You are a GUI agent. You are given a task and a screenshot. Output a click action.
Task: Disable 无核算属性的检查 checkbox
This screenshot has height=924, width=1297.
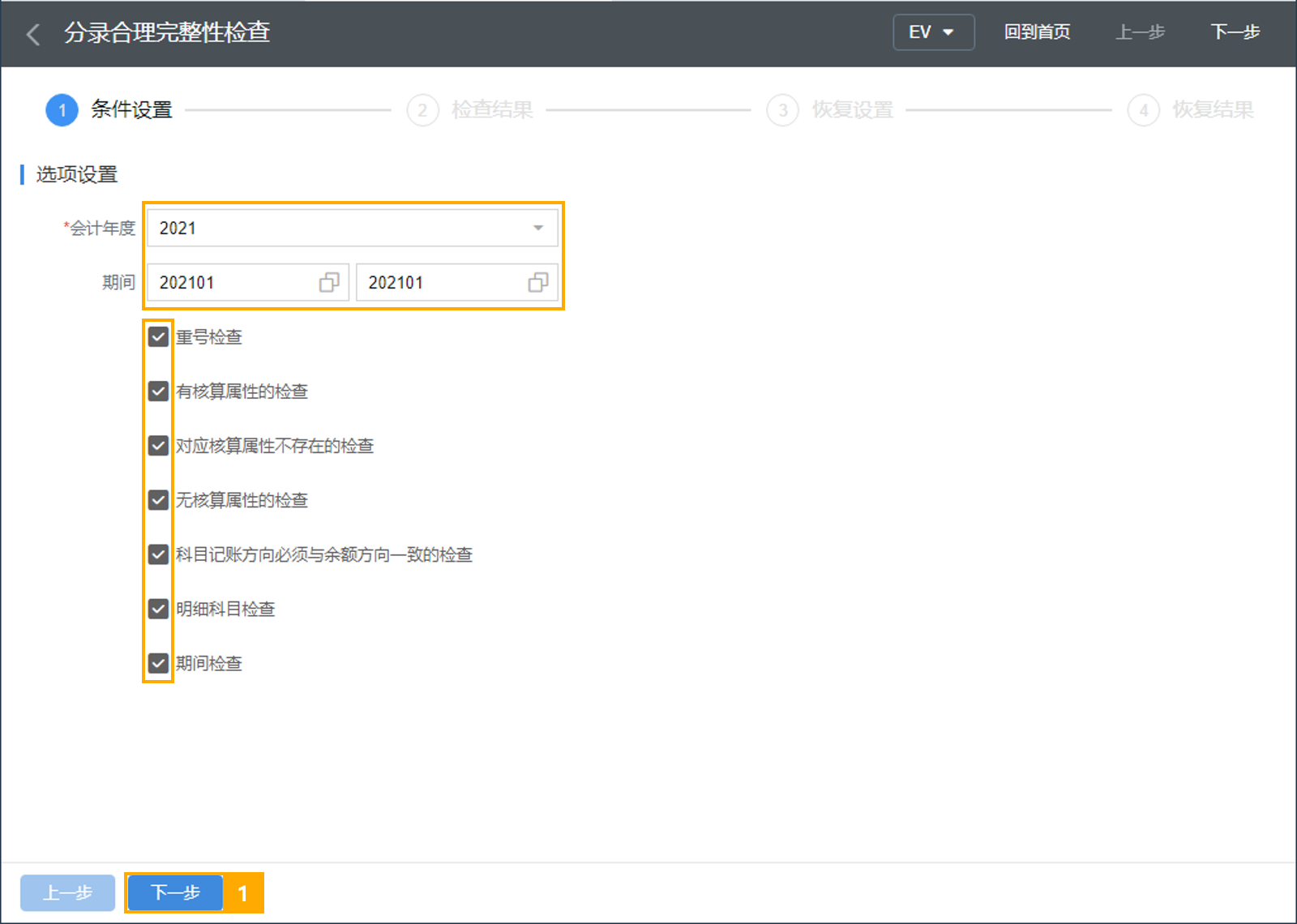tap(158, 499)
